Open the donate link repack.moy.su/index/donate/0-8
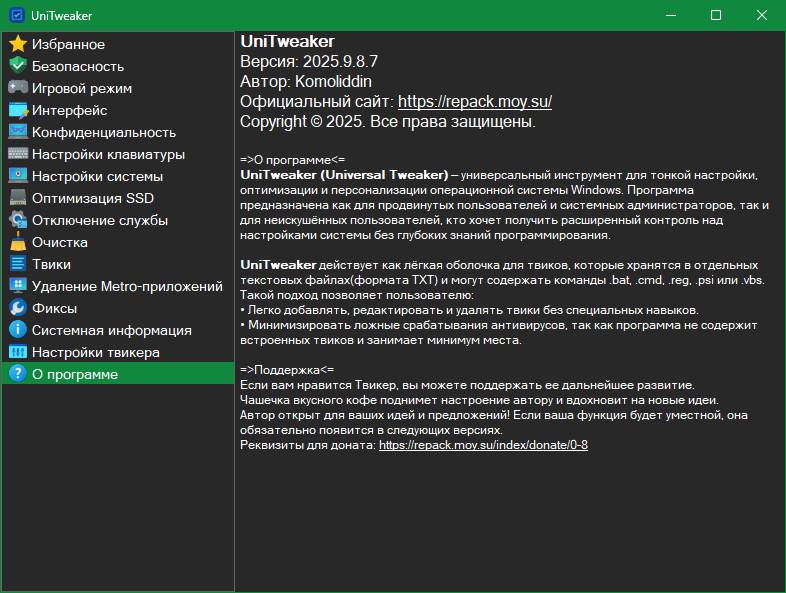 (483, 445)
